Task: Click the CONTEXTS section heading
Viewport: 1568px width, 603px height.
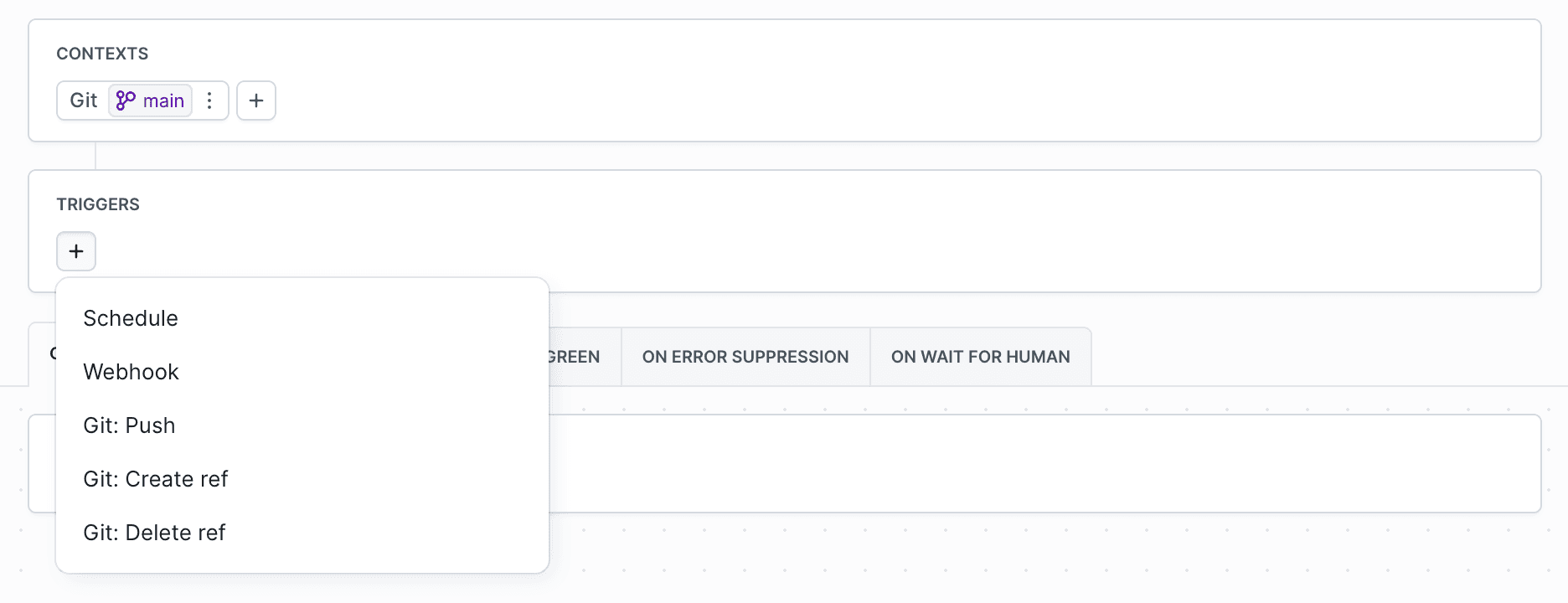Action: (102, 54)
